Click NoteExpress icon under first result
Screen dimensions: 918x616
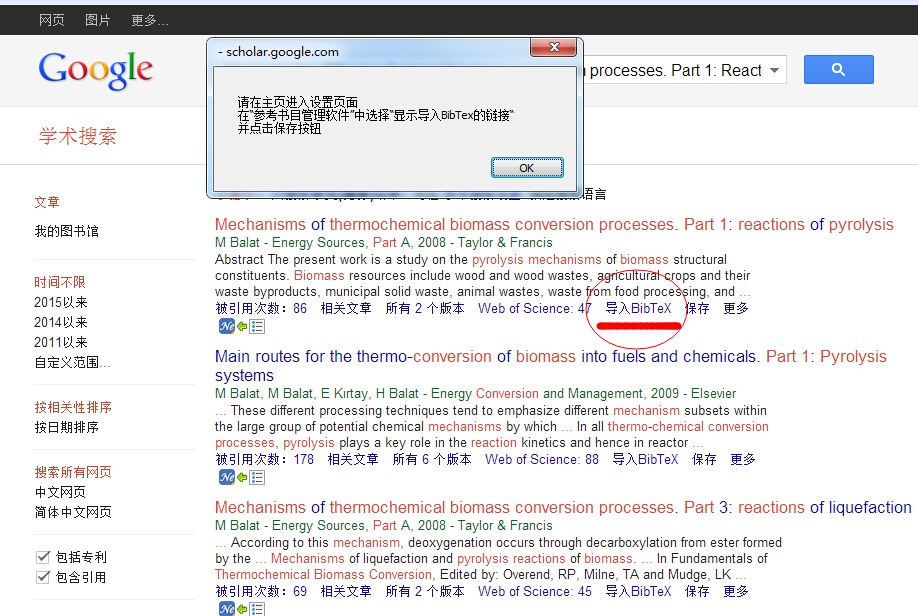point(227,326)
